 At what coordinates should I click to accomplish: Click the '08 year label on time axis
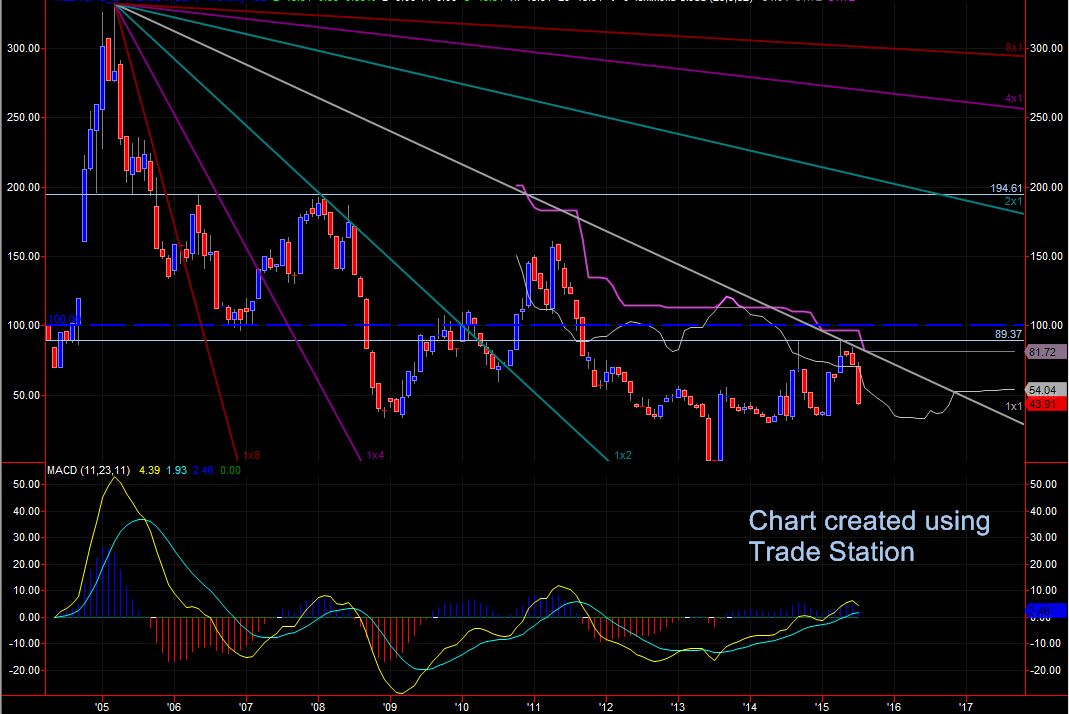pos(318,704)
